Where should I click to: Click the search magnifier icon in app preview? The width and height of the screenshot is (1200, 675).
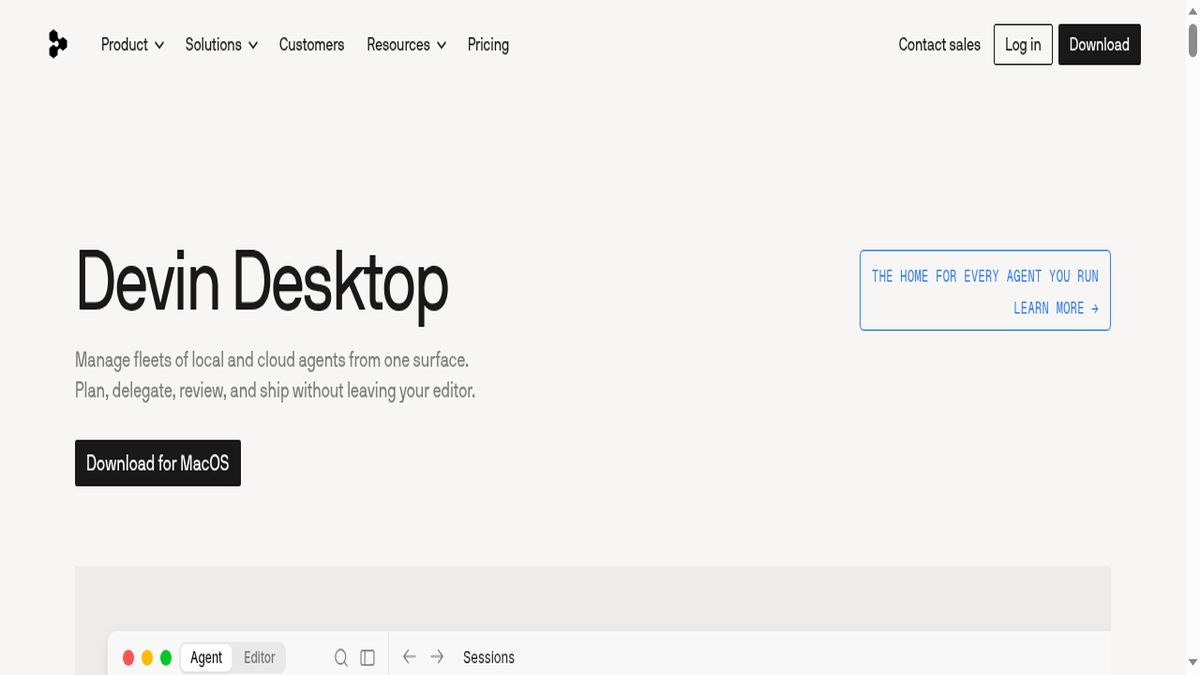(341, 657)
